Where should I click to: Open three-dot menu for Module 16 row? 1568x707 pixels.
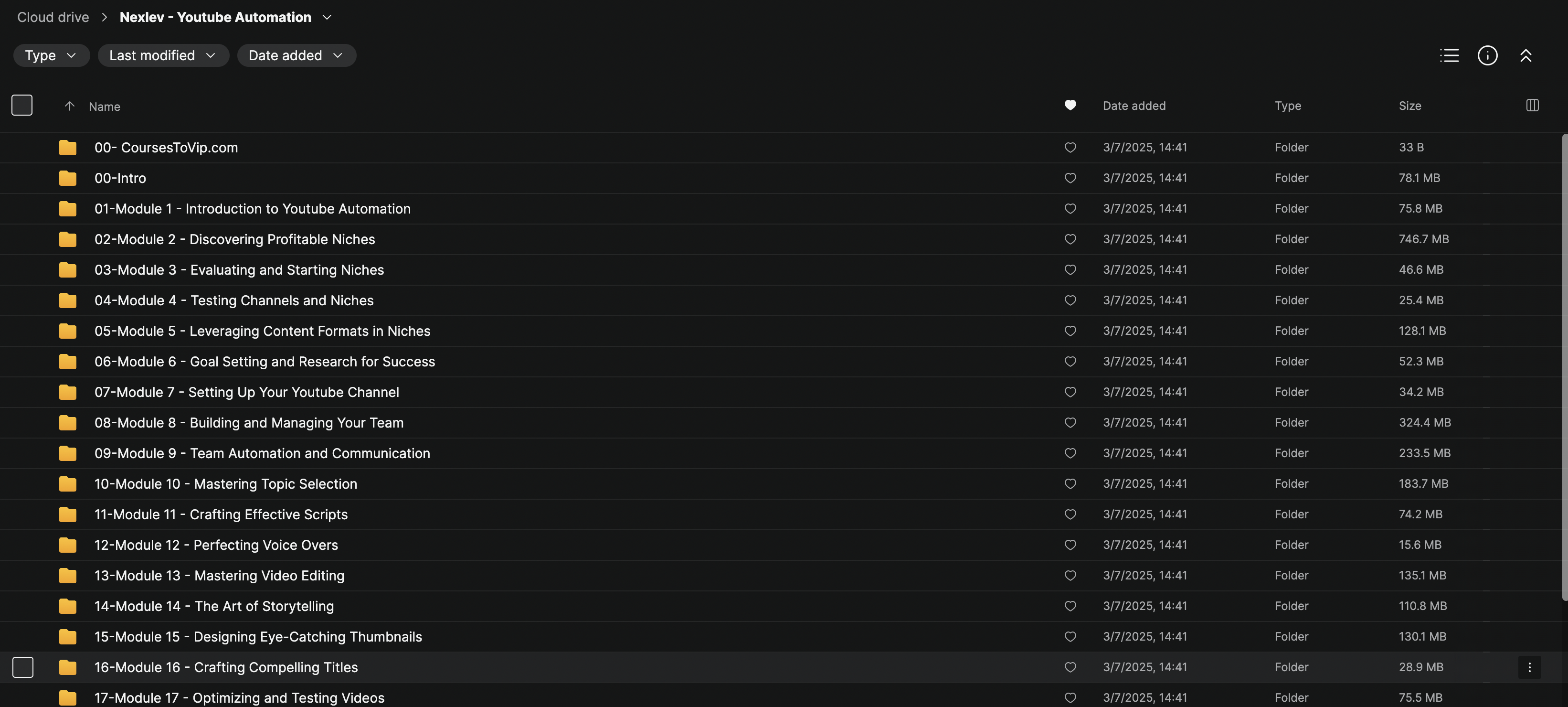(x=1529, y=667)
